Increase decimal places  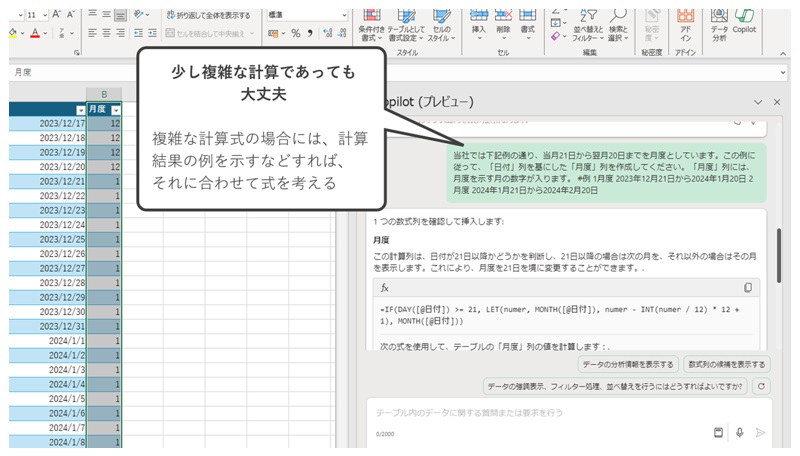[328, 34]
